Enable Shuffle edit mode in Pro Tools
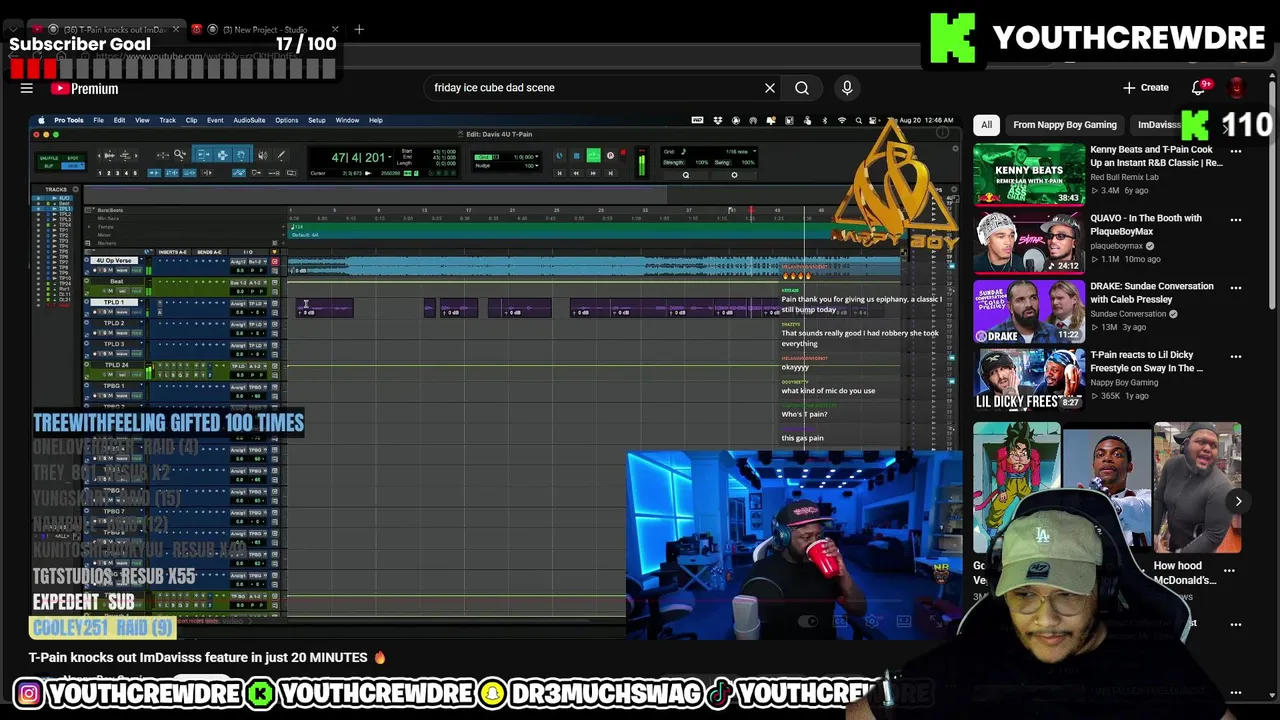Image resolution: width=1280 pixels, height=720 pixels. (49, 158)
